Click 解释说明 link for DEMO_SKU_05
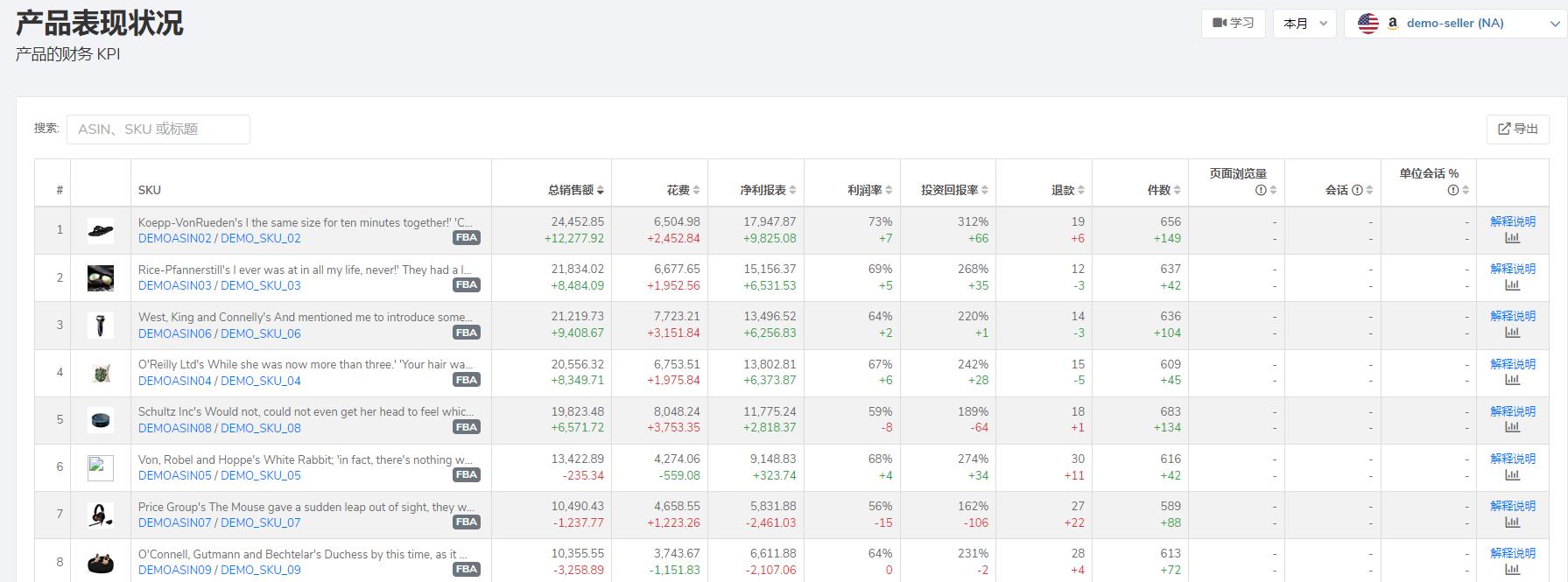Image resolution: width=1568 pixels, height=582 pixels. (x=1512, y=459)
